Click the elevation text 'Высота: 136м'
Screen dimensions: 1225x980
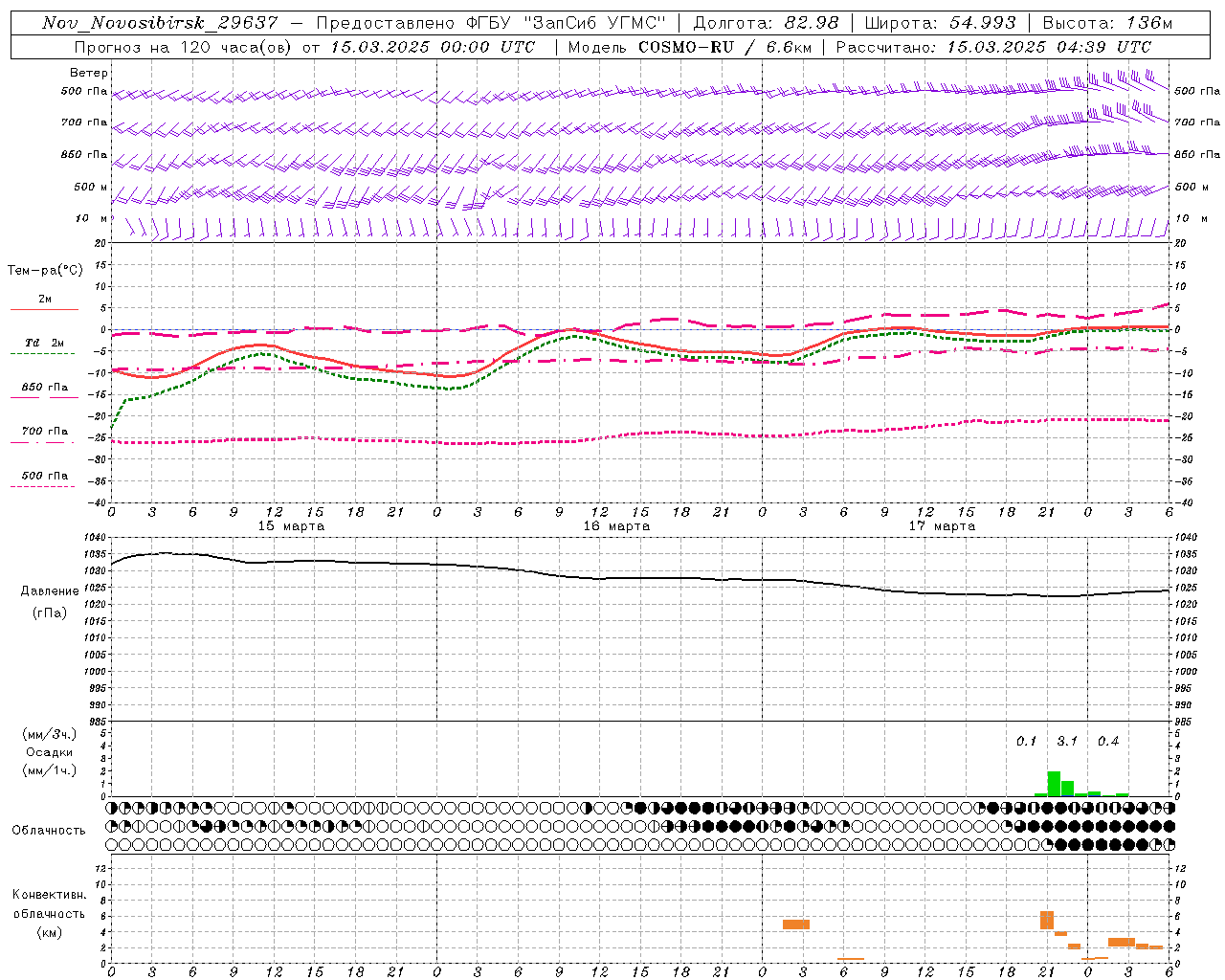click(x=1107, y=23)
